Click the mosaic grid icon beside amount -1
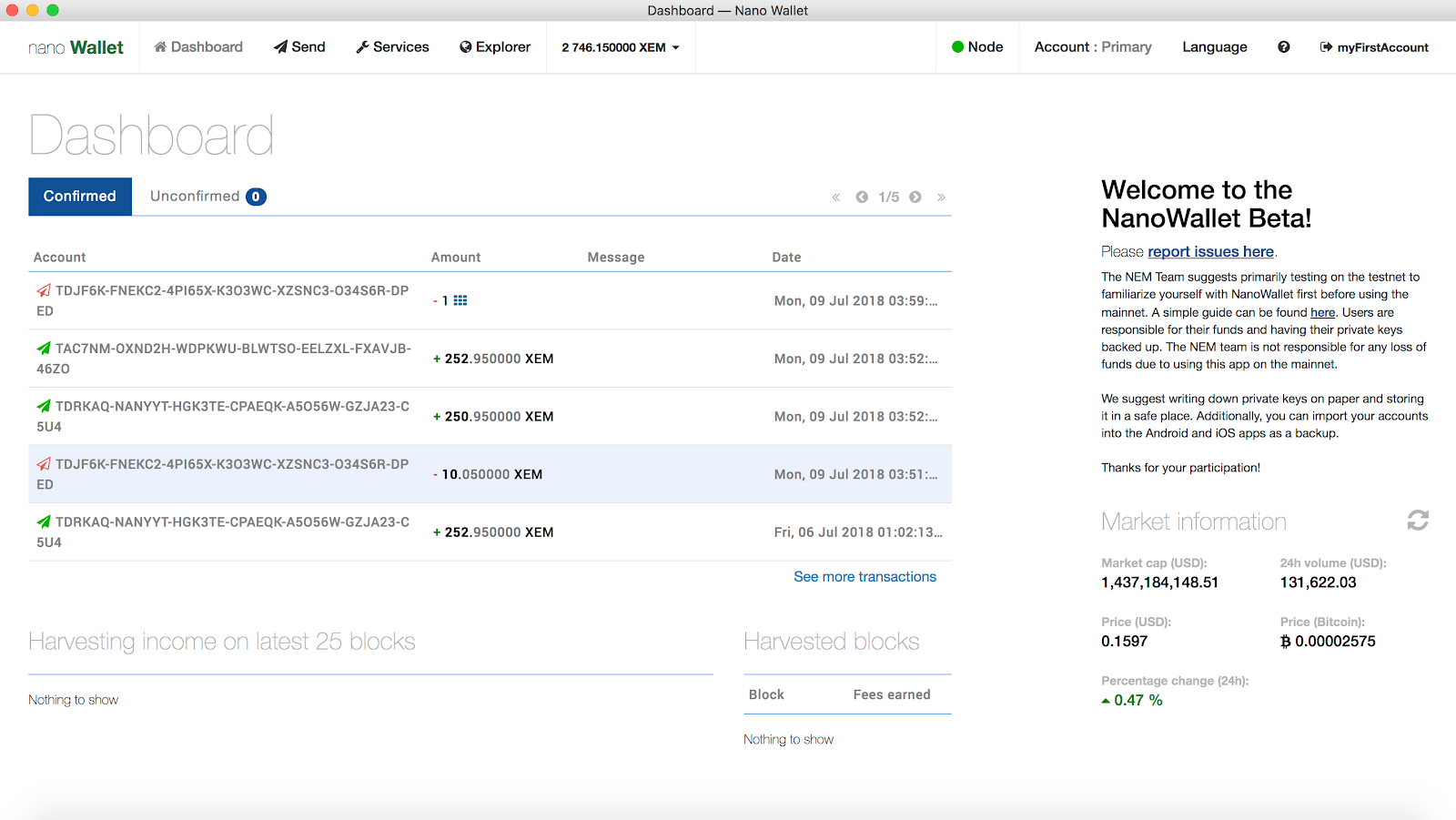This screenshot has width=1456, height=820. (460, 300)
